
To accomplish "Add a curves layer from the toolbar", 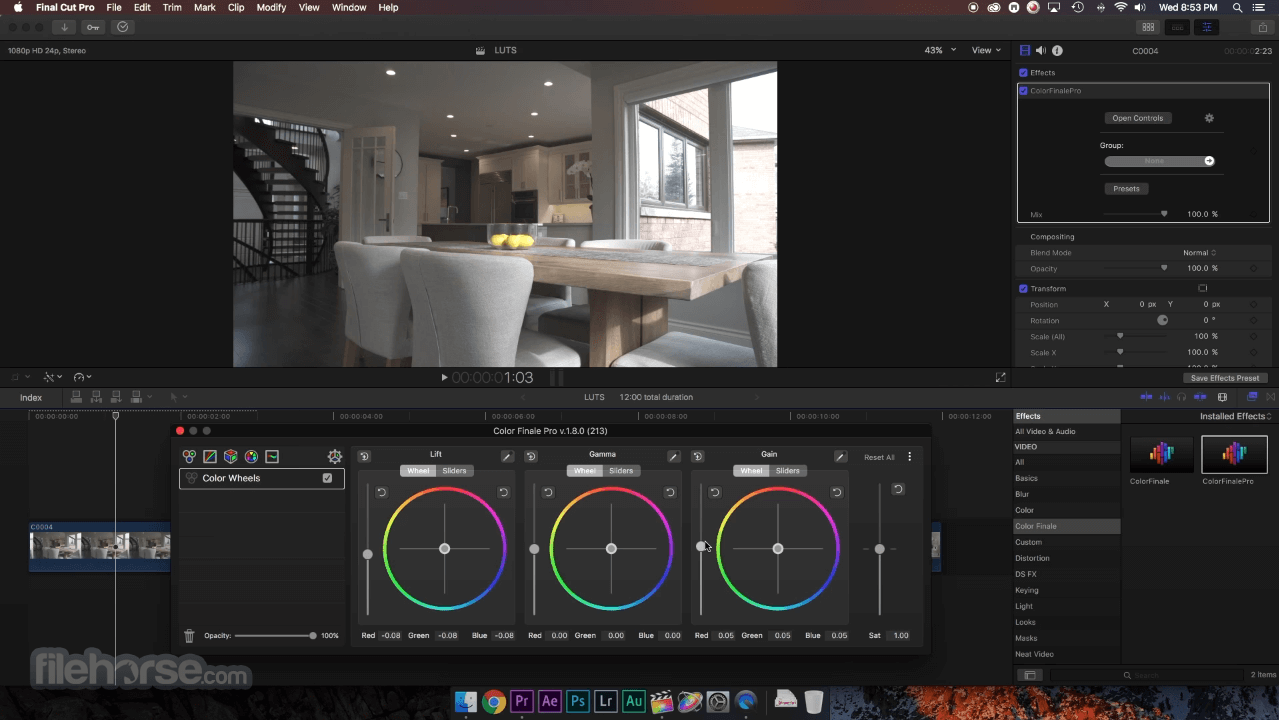I will click(x=210, y=456).
